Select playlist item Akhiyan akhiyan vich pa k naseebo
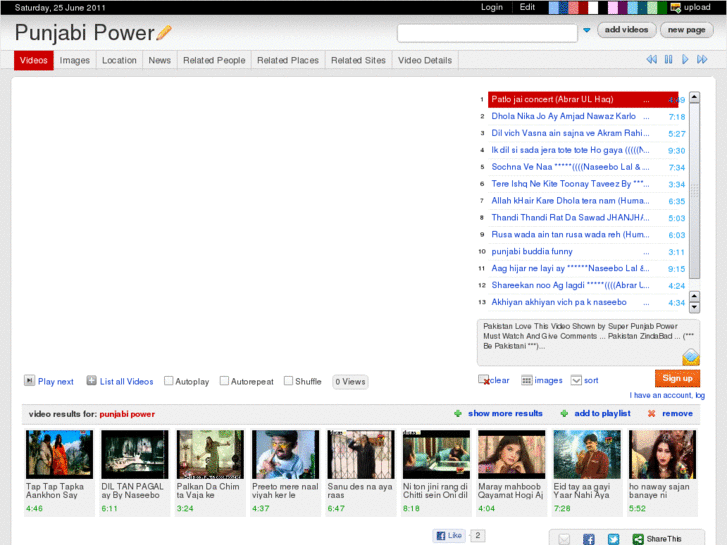 tap(582, 302)
